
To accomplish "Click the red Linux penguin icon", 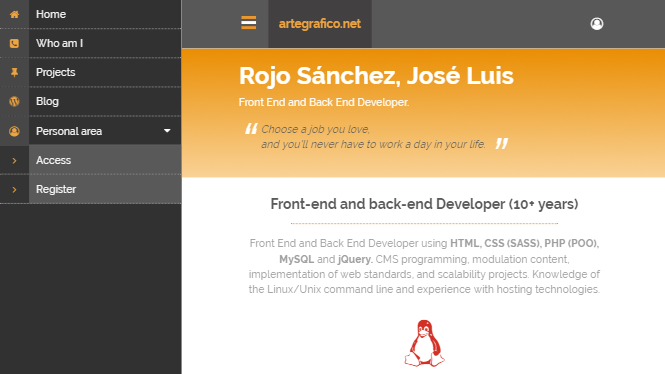I will pos(425,343).
